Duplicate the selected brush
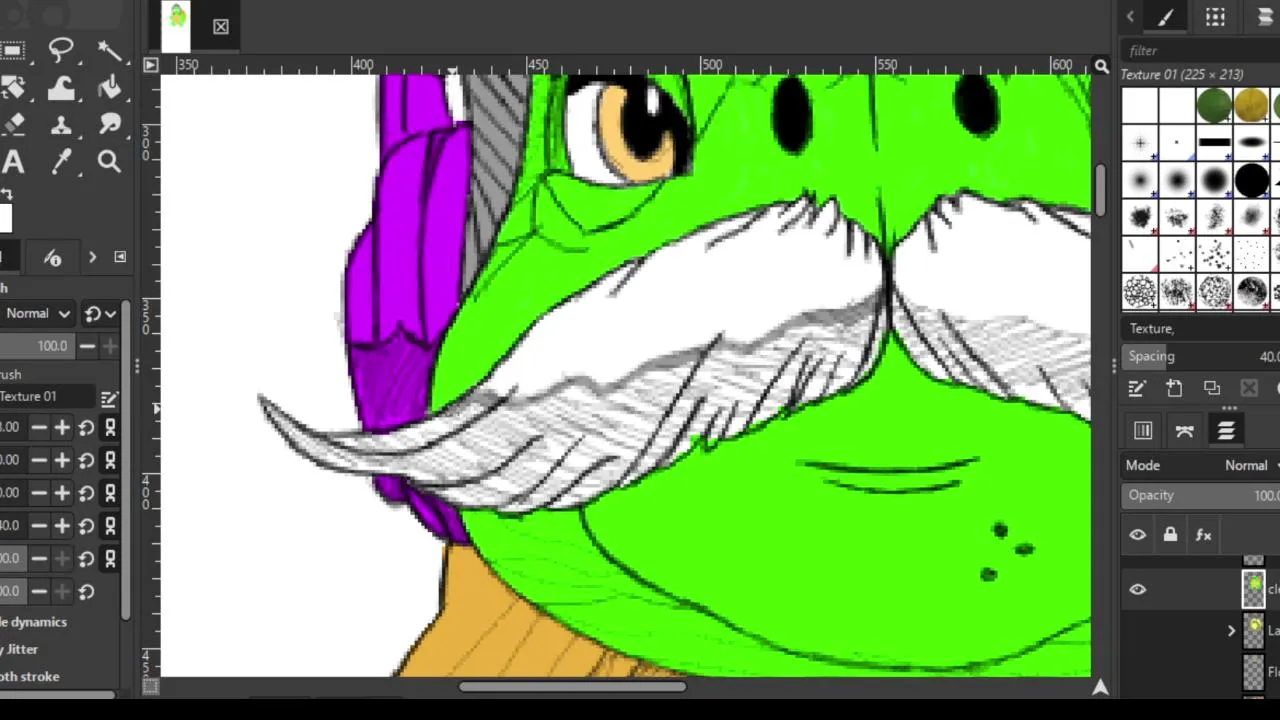The height and width of the screenshot is (720, 1280). pyautogui.click(x=1212, y=388)
